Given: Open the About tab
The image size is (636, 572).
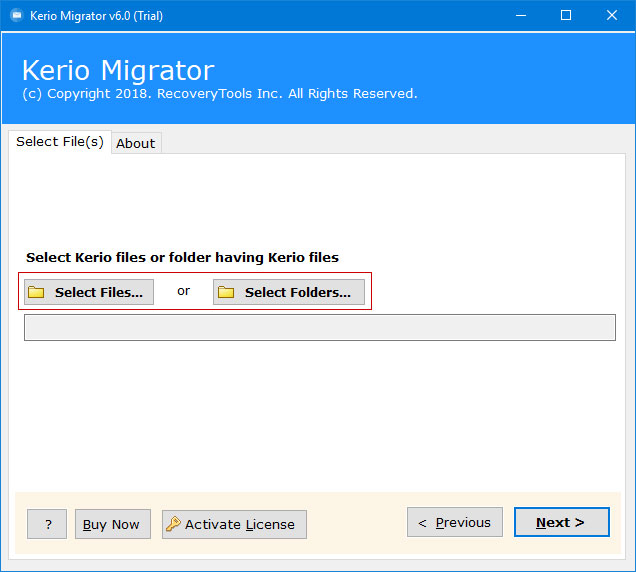Looking at the screenshot, I should tap(136, 143).
